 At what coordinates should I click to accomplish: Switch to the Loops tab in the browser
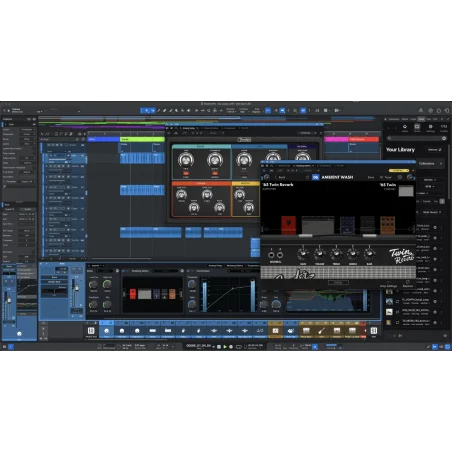(x=413, y=119)
